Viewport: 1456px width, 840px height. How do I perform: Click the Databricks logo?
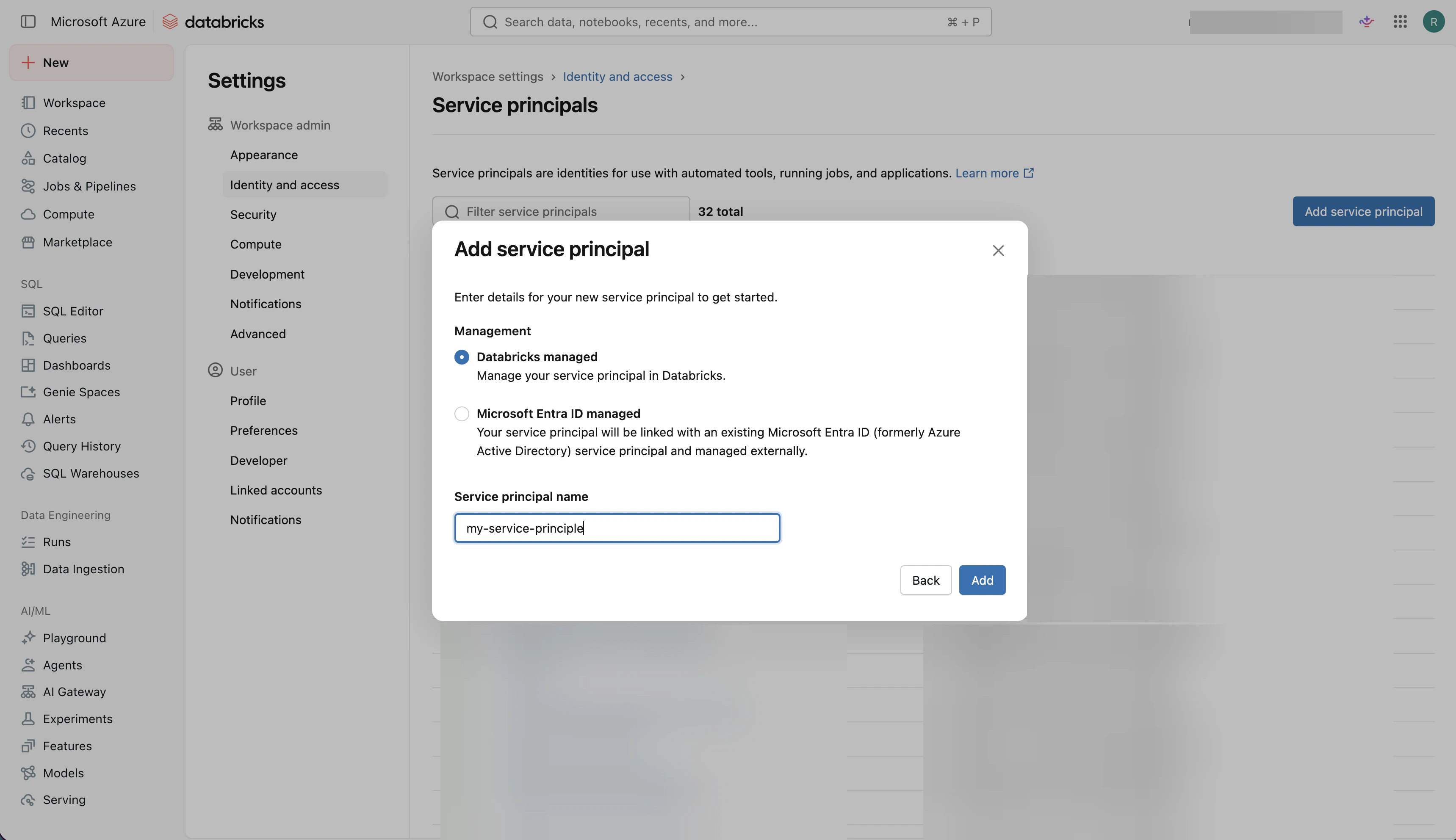[x=213, y=22]
